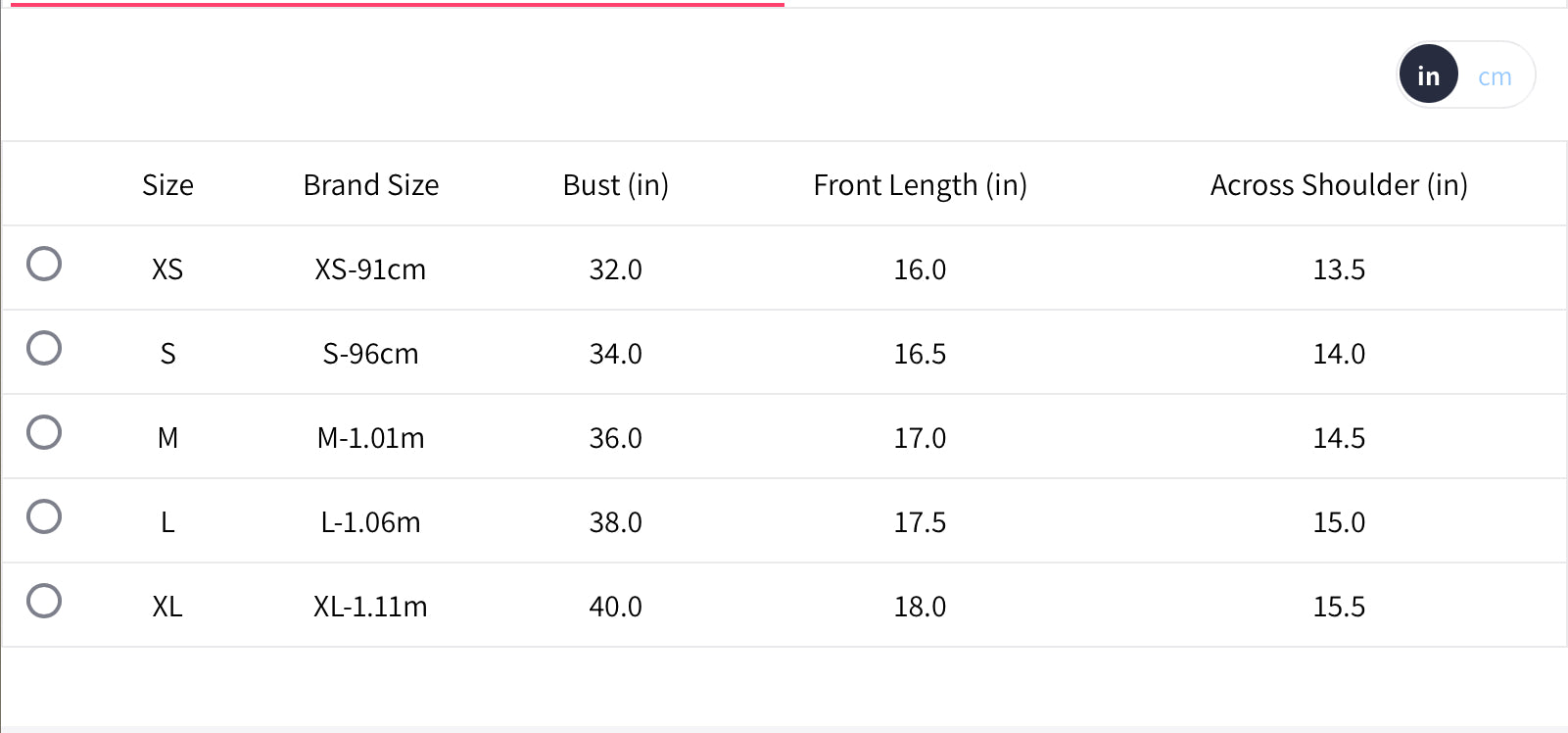Select the S size radio button
The image size is (1568, 733).
click(44, 348)
